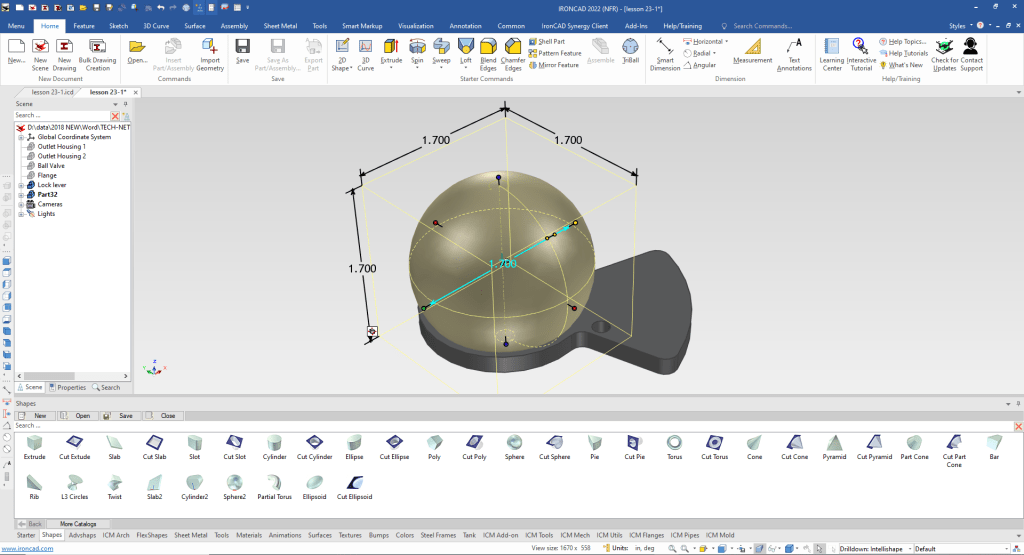Click the Shell Part command
The width and height of the screenshot is (1024, 555).
click(551, 41)
